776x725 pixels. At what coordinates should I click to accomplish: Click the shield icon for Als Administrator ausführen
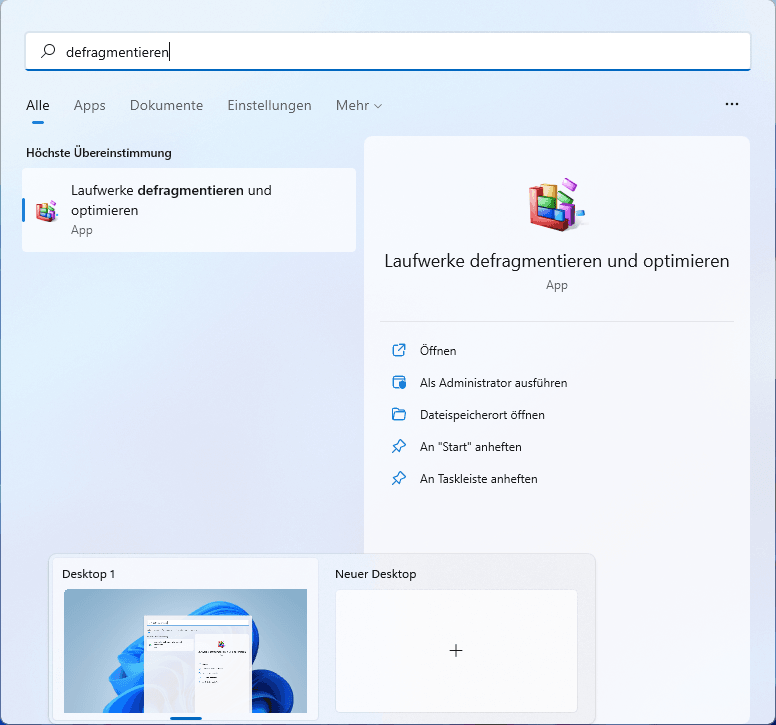click(399, 382)
